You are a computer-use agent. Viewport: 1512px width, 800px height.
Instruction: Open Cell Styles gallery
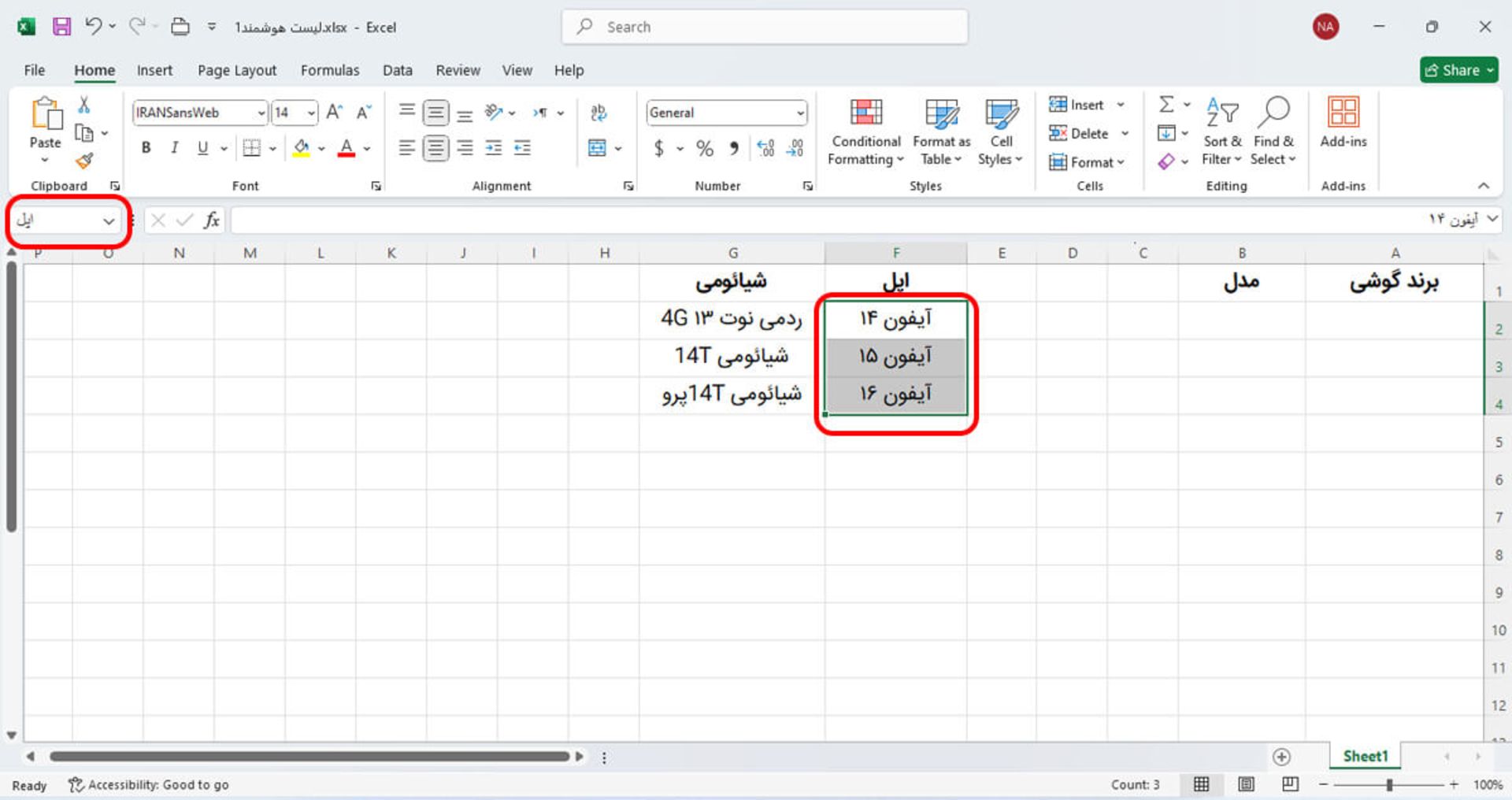tap(1001, 131)
